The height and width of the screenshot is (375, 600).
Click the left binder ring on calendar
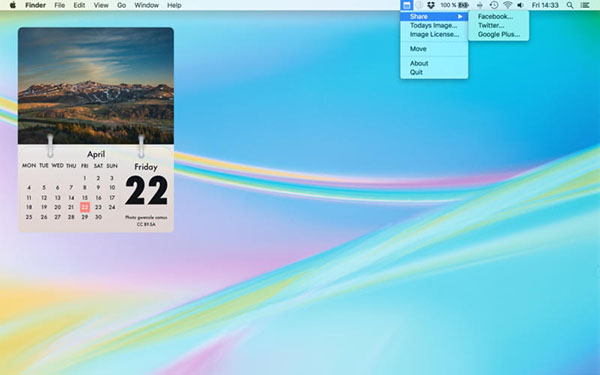tap(50, 145)
